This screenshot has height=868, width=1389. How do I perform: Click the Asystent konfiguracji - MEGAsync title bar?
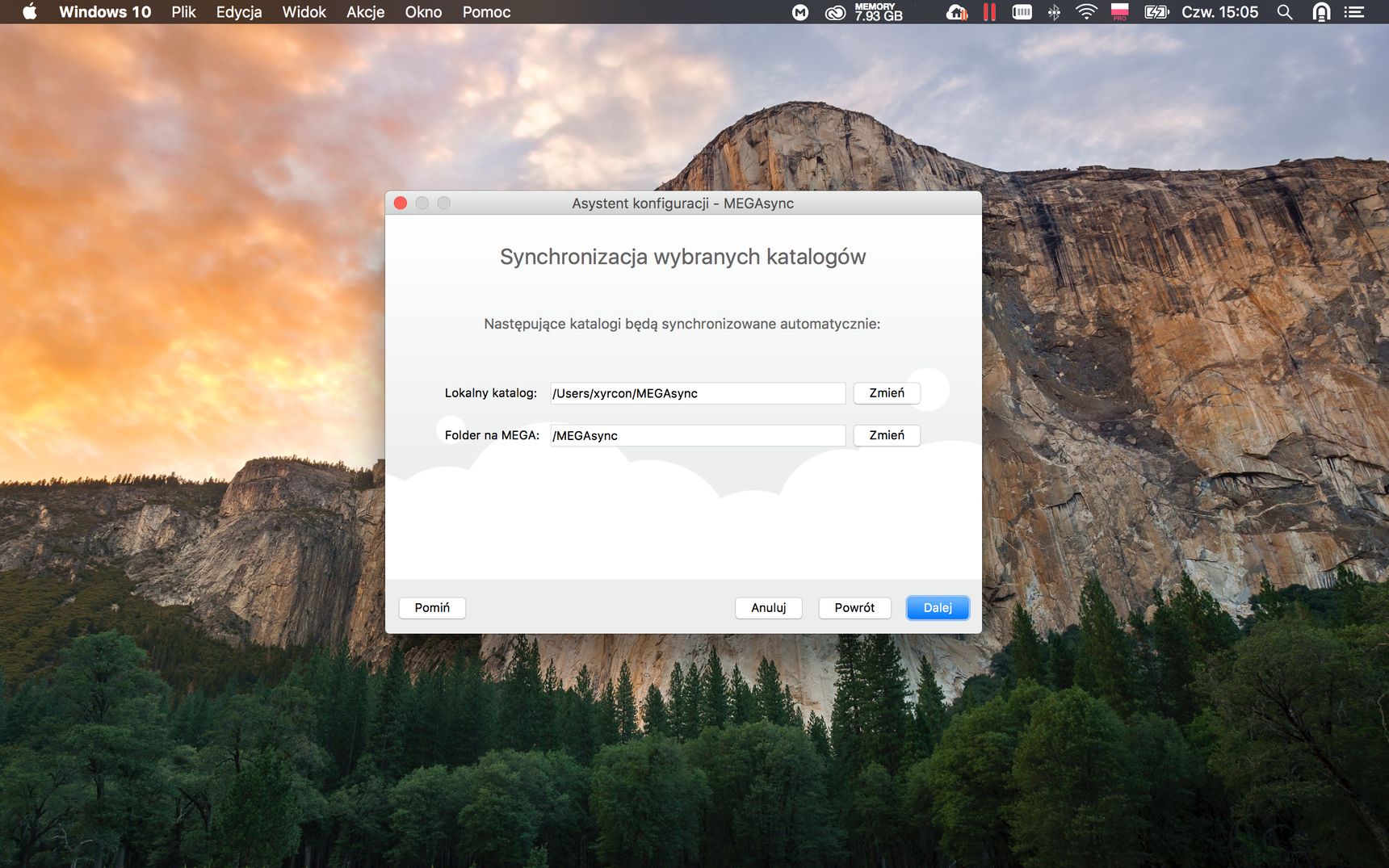[x=683, y=203]
